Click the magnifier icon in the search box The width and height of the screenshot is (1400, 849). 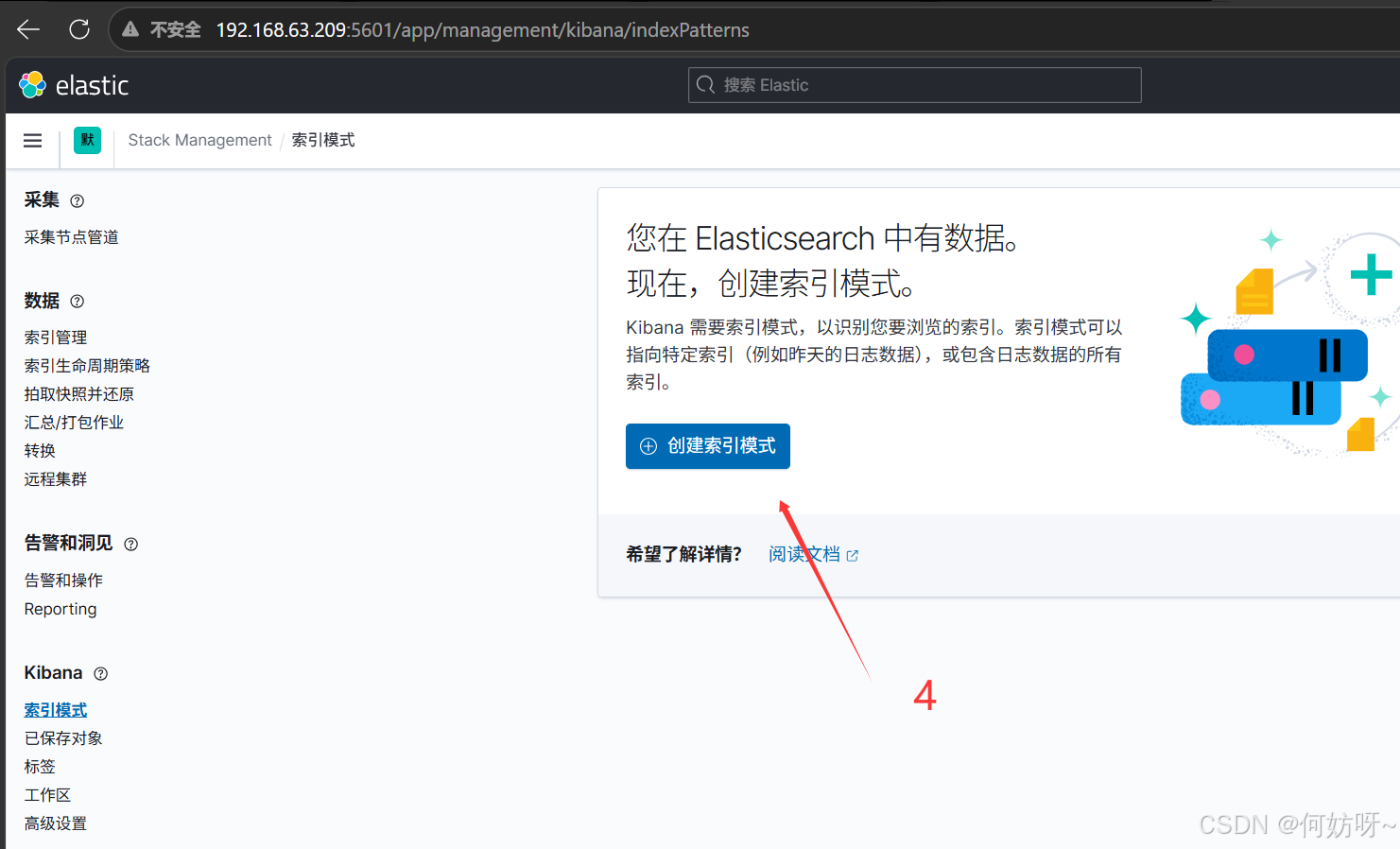tap(705, 85)
